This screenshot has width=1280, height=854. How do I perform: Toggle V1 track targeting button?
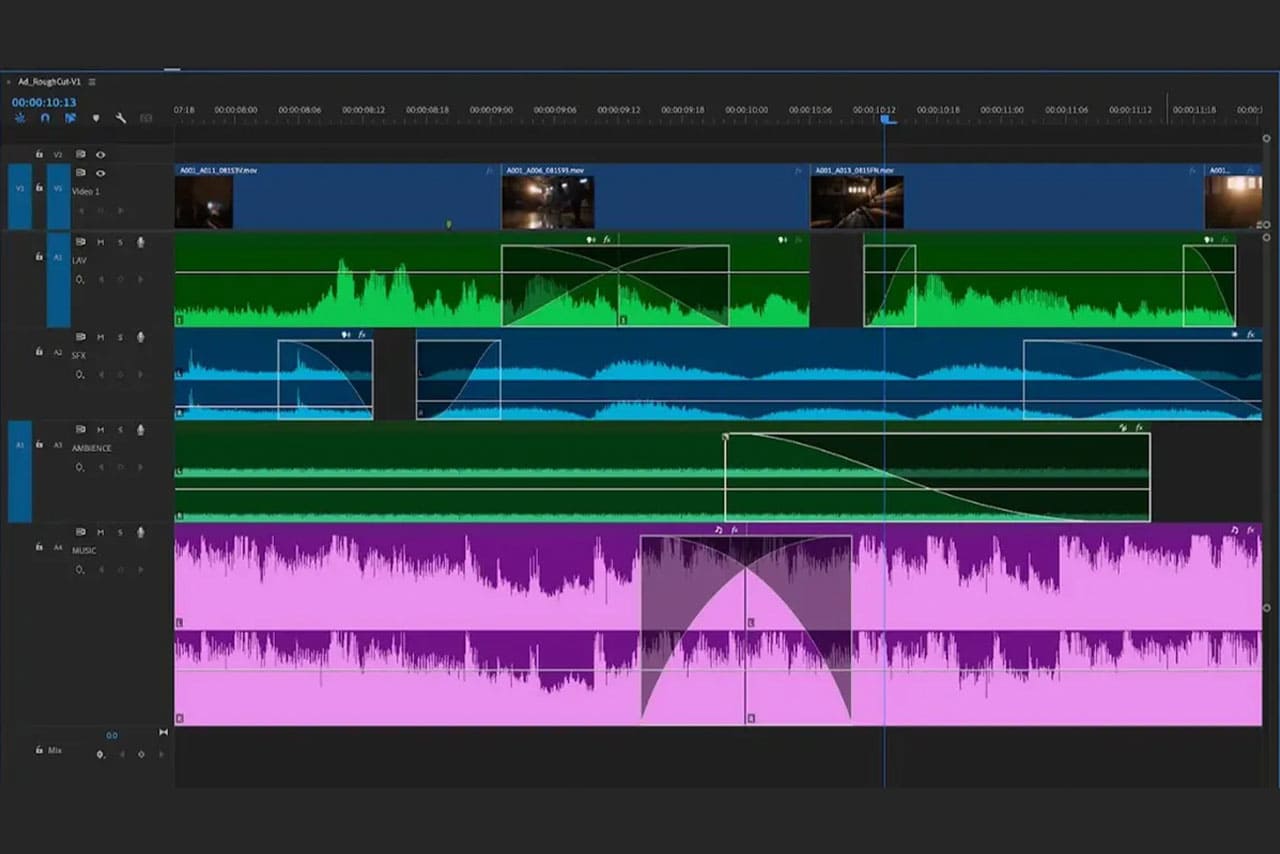pos(59,198)
